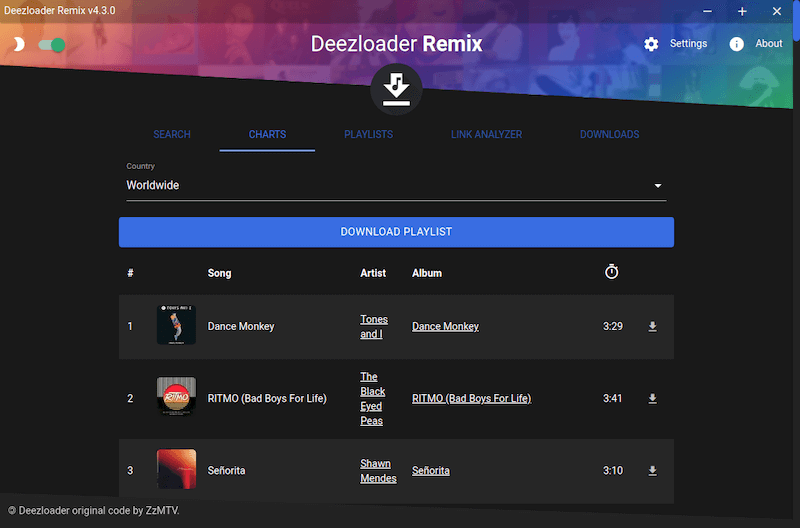This screenshot has width=800, height=528.
Task: Click the Artist column header
Action: click(373, 273)
